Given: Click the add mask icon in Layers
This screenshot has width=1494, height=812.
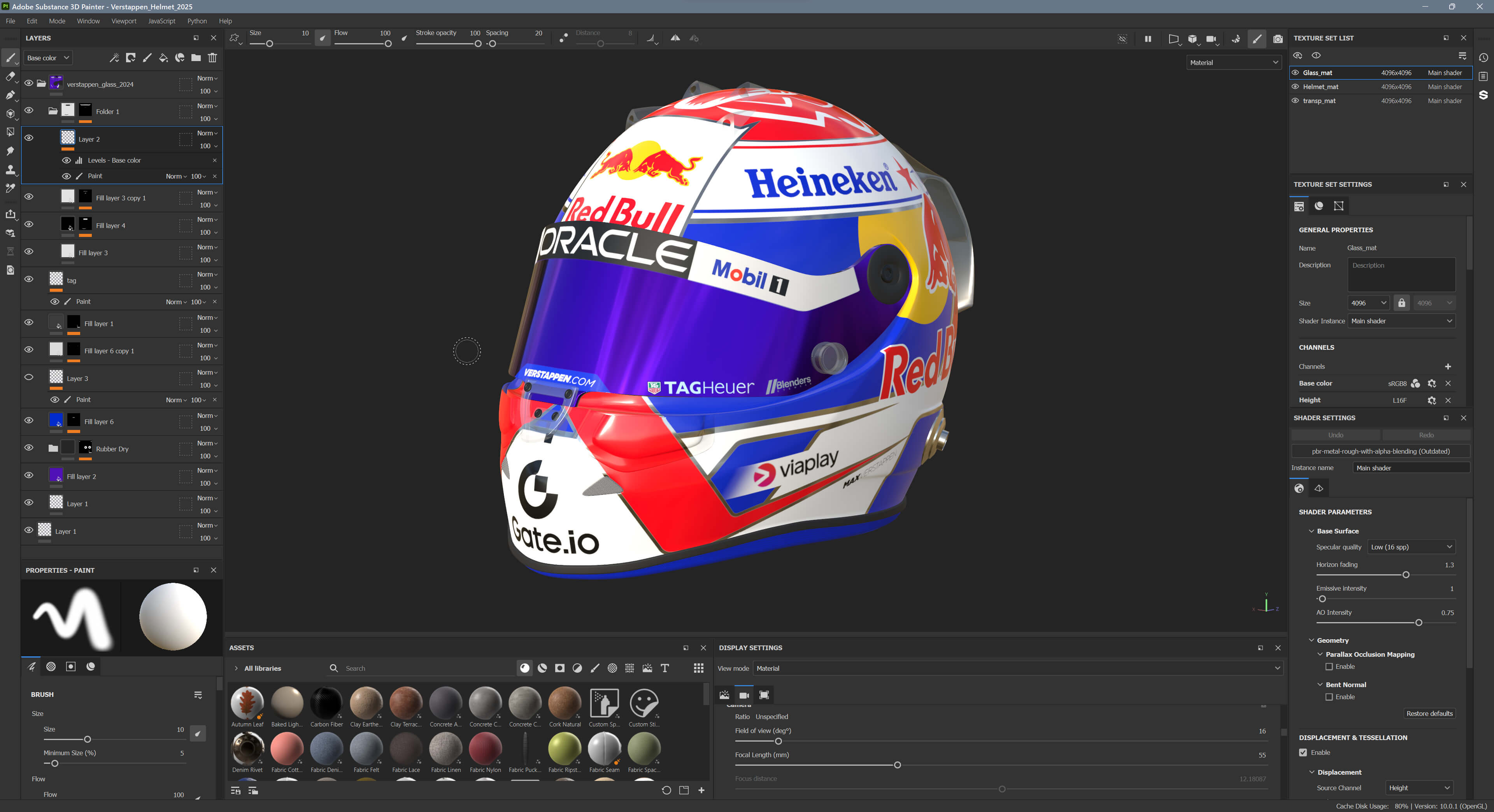Looking at the screenshot, I should pos(130,58).
